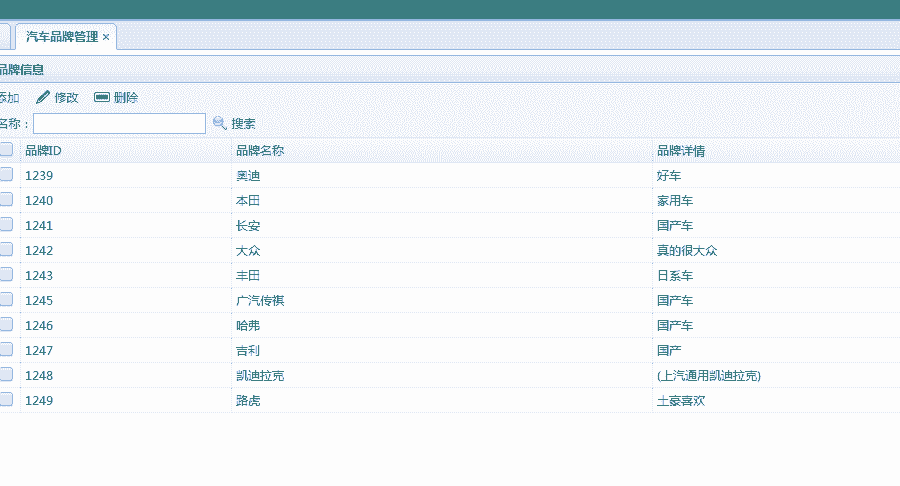Click the 国产车 detail in row 1246
The image size is (900, 486).
(675, 325)
